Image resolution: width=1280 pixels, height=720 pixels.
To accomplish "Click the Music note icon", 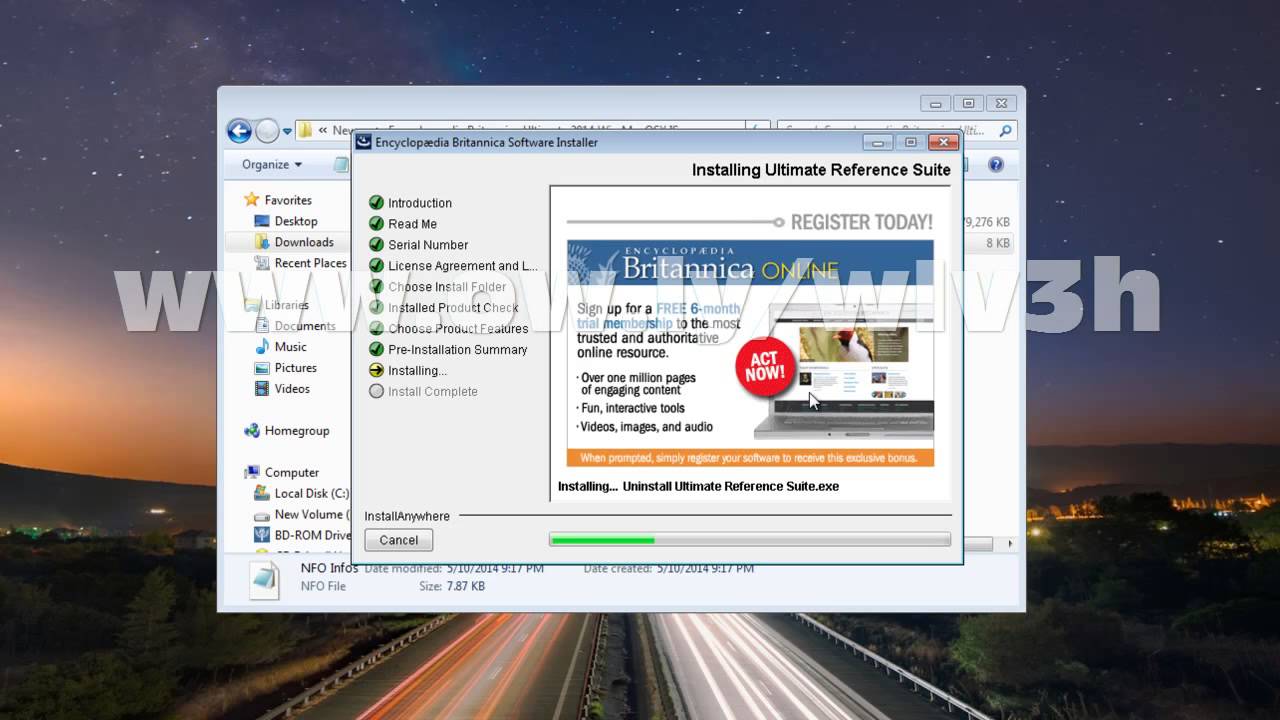I will [x=262, y=347].
